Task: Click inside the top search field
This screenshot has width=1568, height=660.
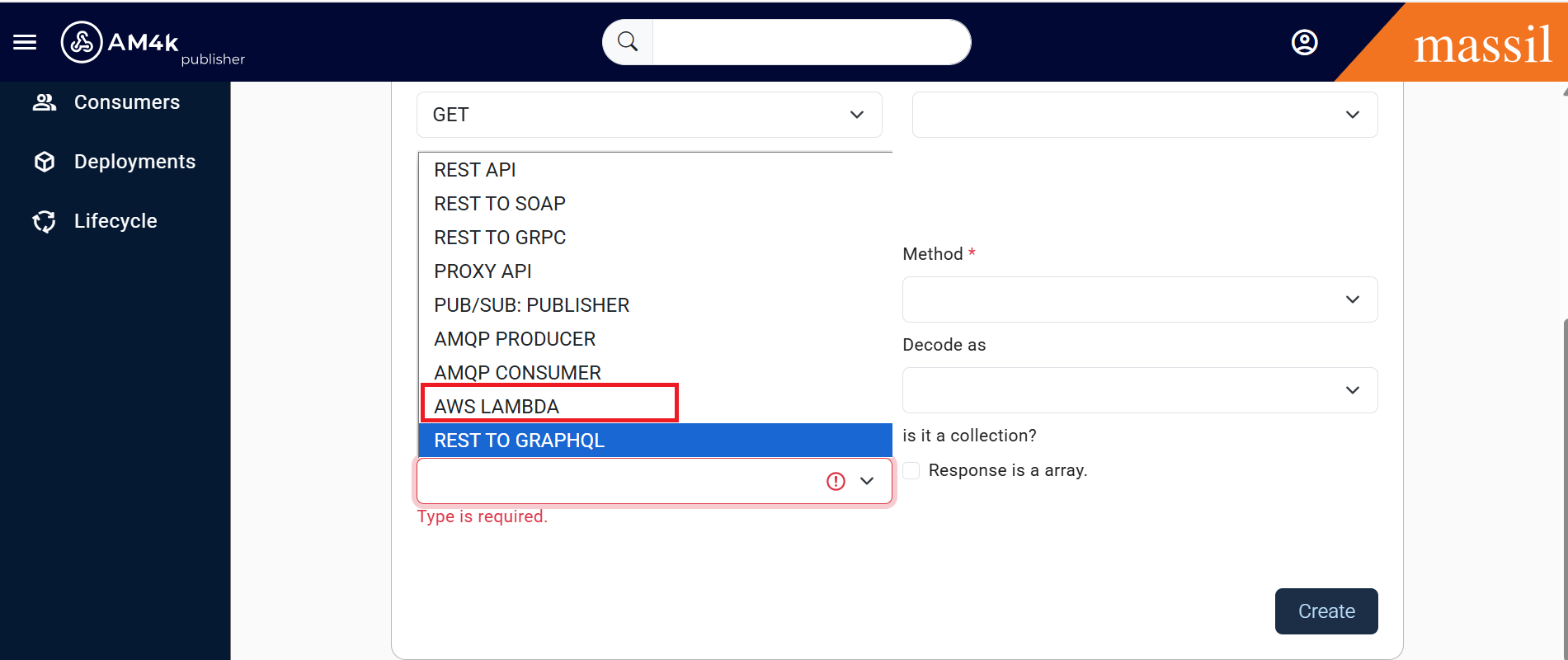Action: click(x=810, y=42)
